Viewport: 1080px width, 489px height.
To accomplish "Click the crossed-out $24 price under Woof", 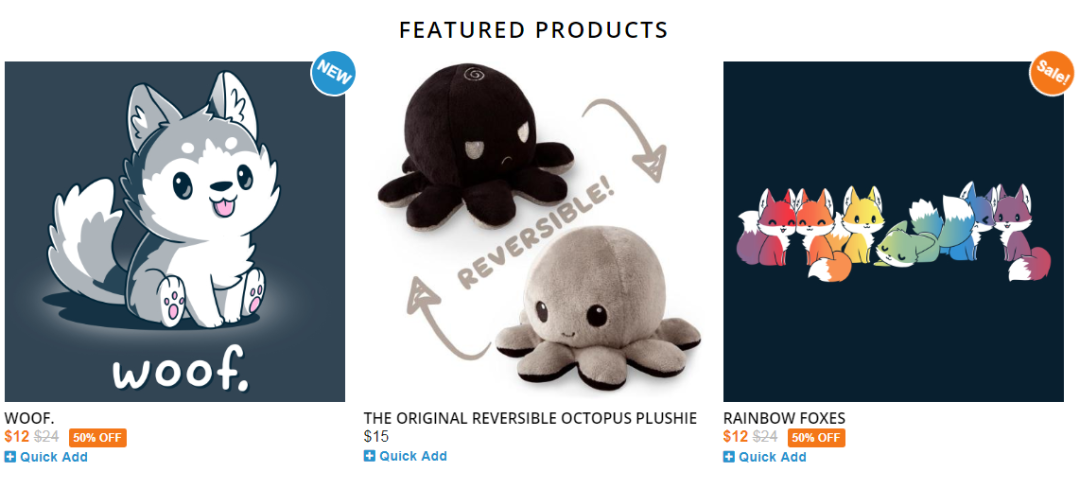I will pyautogui.click(x=46, y=437).
